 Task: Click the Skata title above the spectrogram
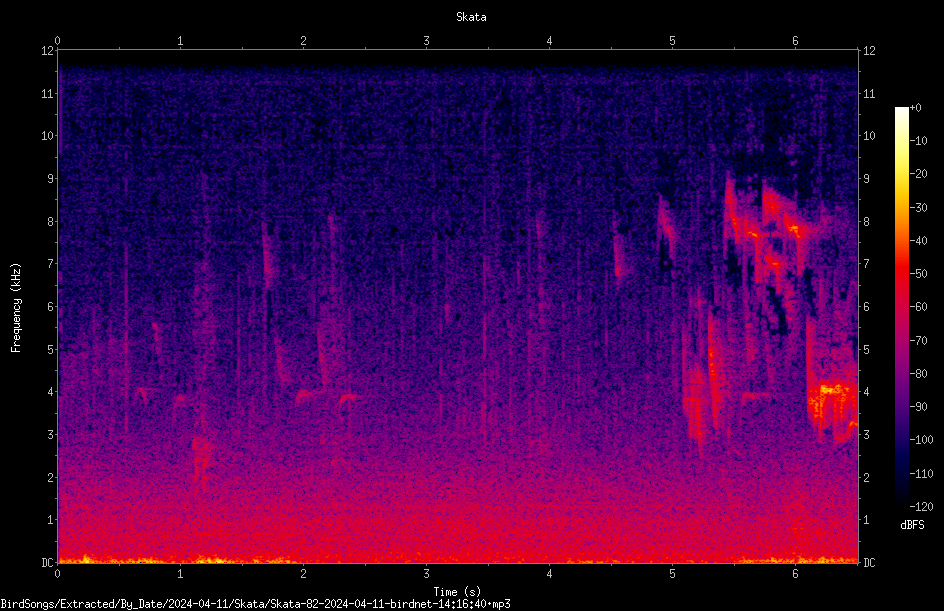click(471, 17)
